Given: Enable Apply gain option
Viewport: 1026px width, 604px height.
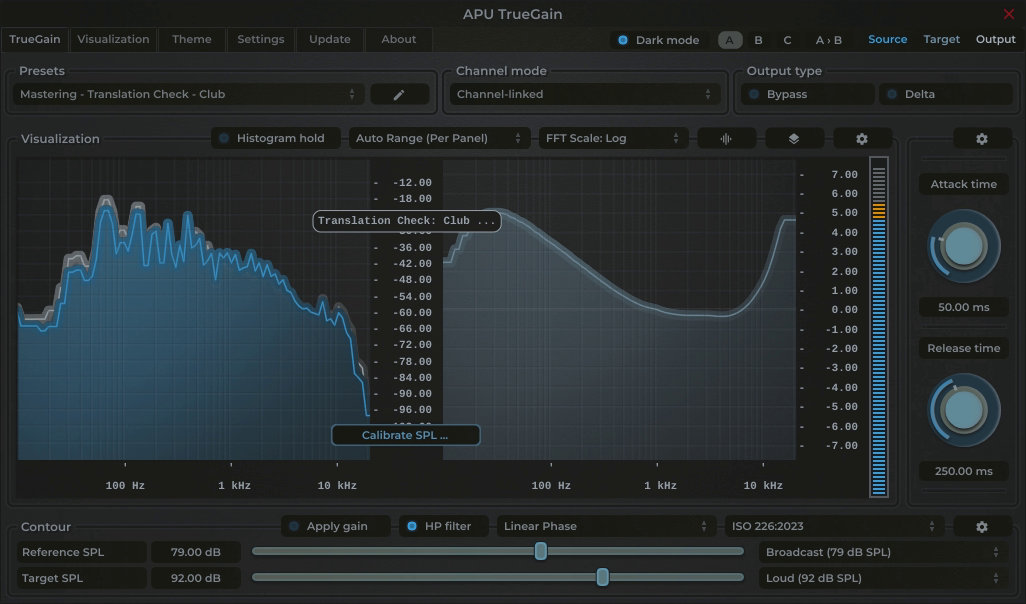Looking at the screenshot, I should tap(336, 526).
